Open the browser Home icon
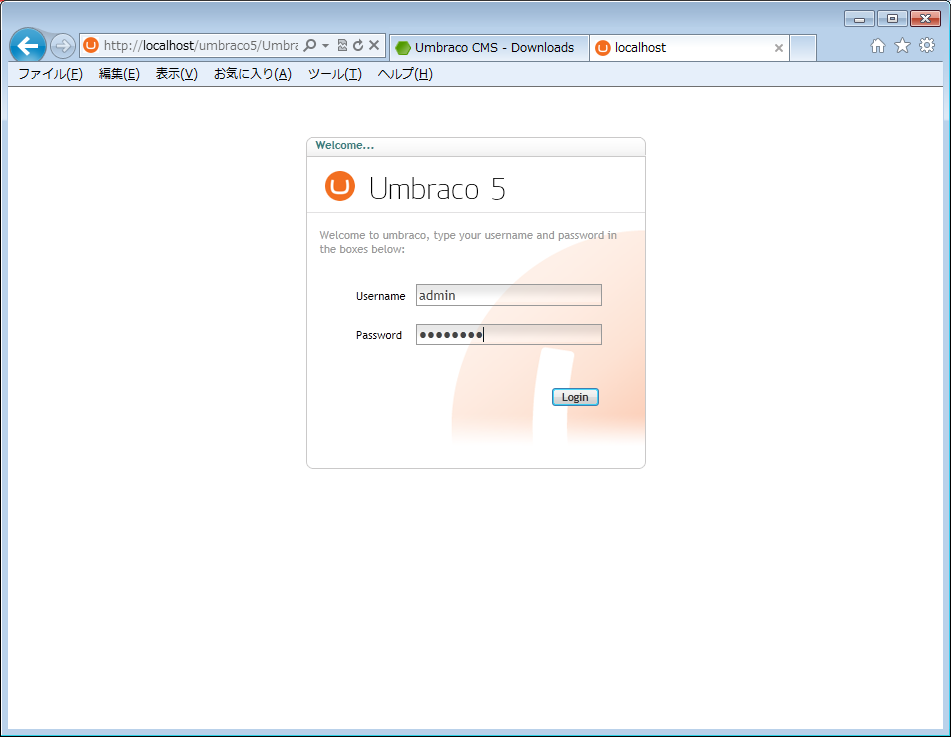Image resolution: width=951 pixels, height=737 pixels. pos(878,46)
